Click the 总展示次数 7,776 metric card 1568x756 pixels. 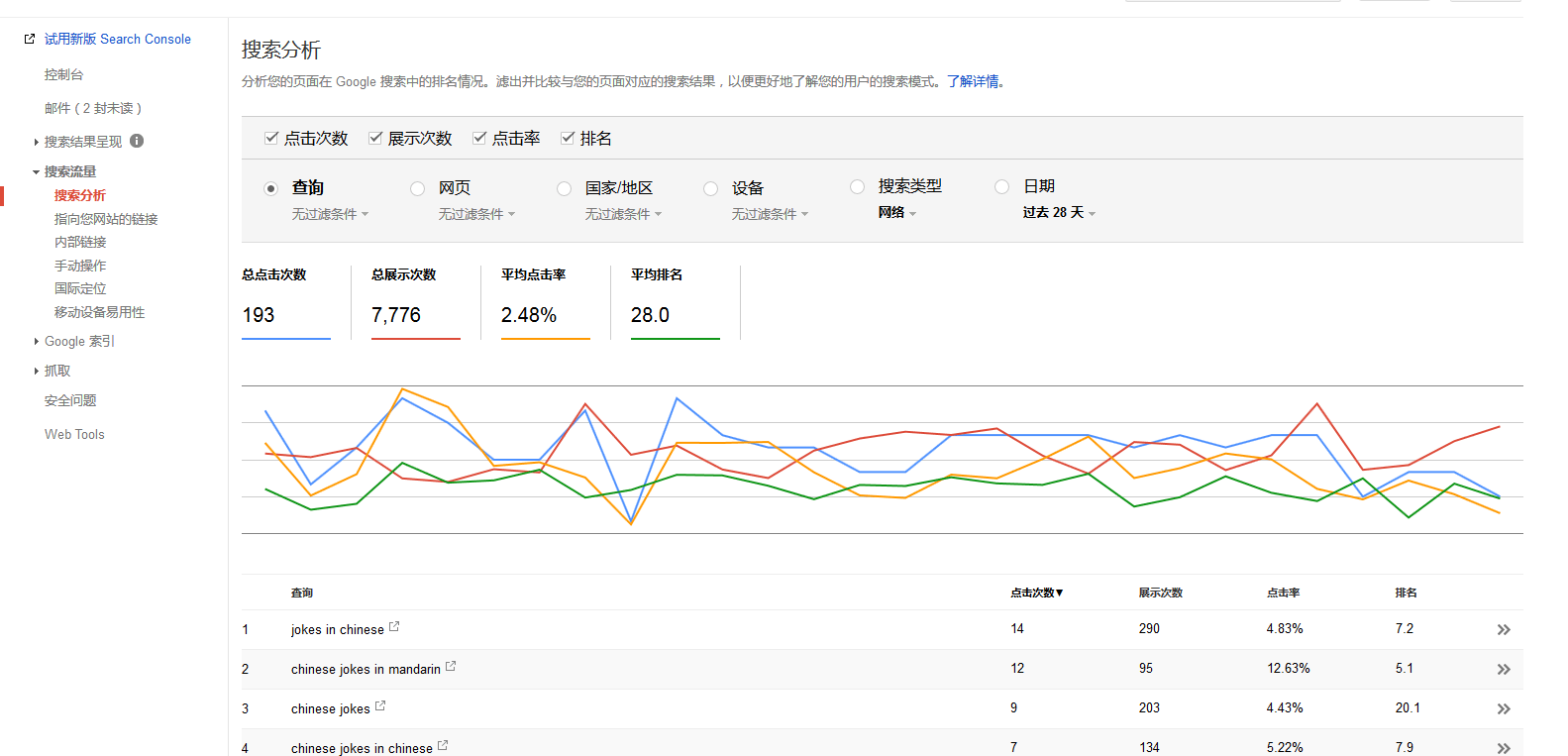(x=416, y=302)
